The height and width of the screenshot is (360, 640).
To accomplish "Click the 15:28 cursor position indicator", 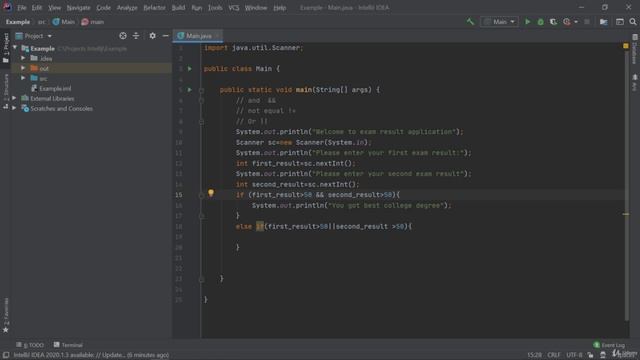I will click(x=534, y=355).
